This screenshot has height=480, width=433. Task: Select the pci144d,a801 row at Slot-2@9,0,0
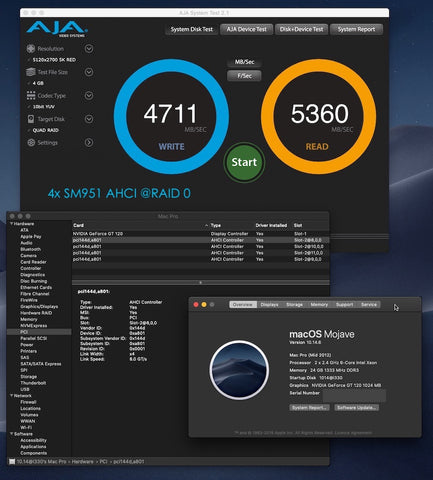pos(201,259)
